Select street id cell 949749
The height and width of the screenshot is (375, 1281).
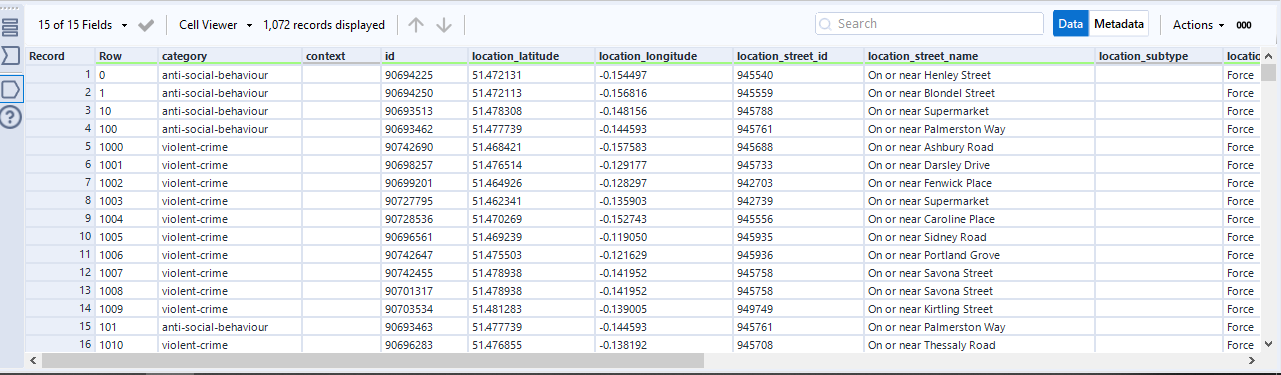(x=798, y=309)
